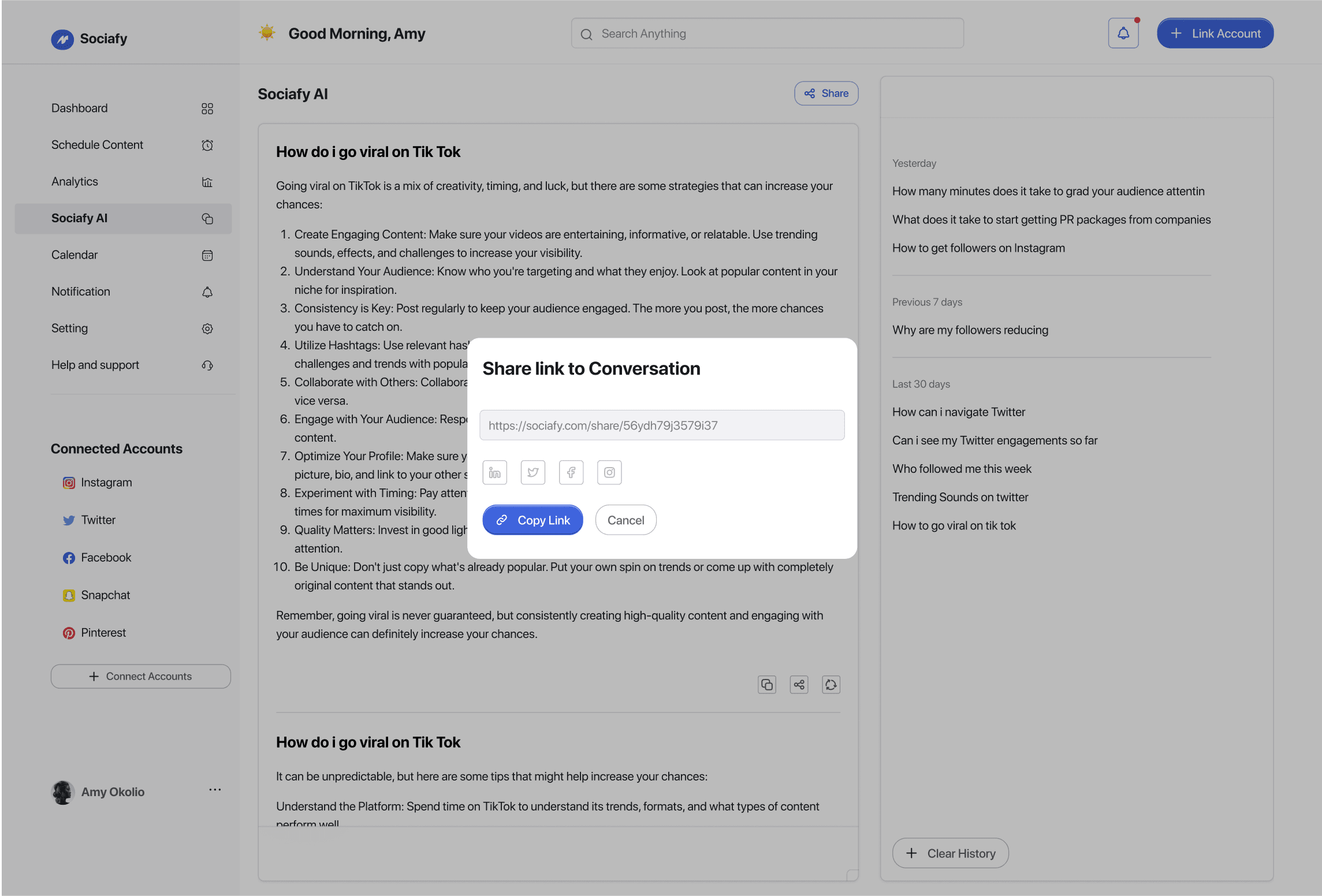Screen dimensions: 1322x896
Task: Click the Search Anything box
Action: coord(767,33)
